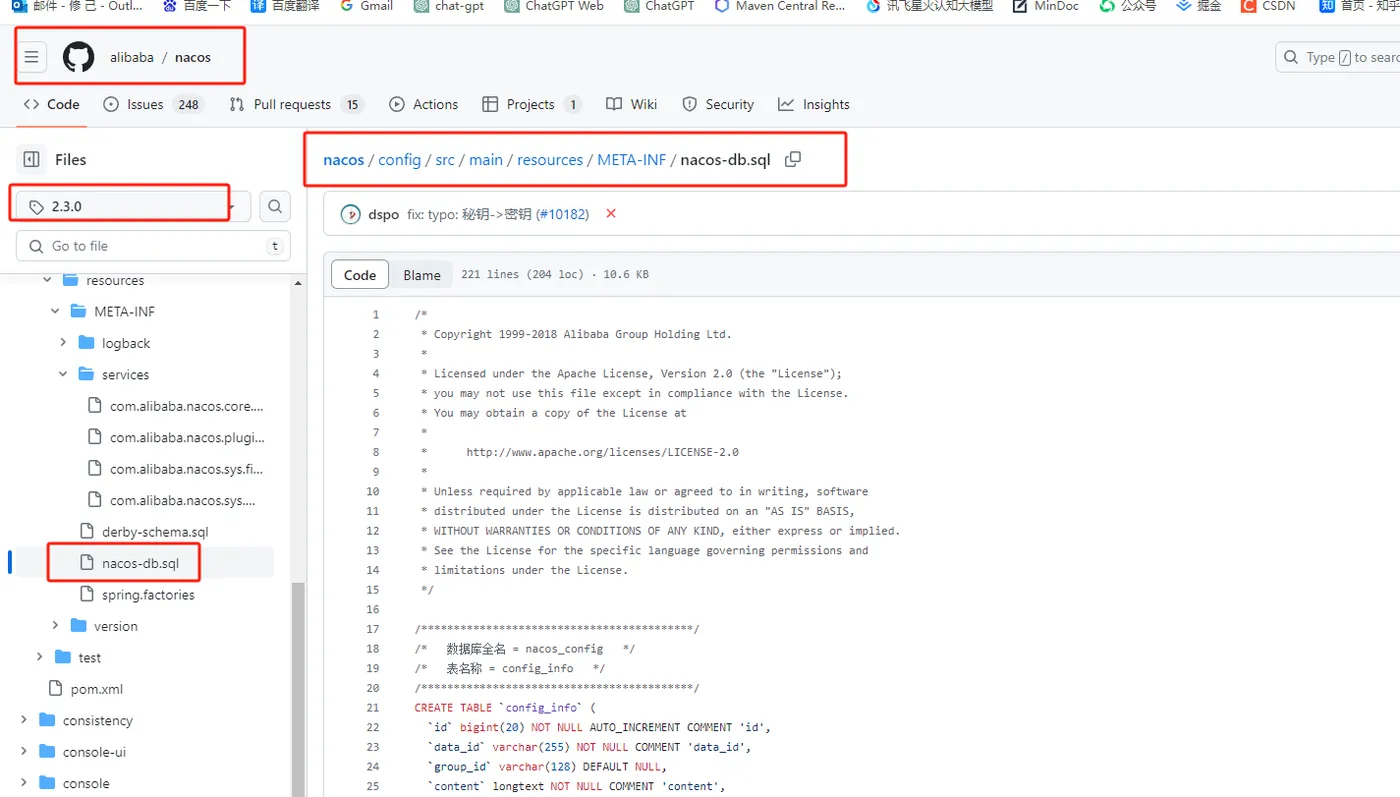1400x797 pixels.
Task: Open the CSDN bookmark
Action: point(1268,6)
